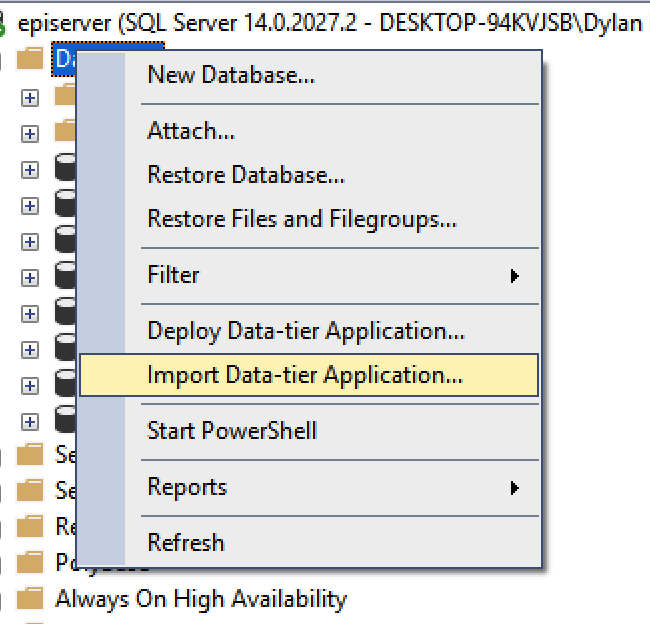Click the first database cylinder icon
The height and width of the screenshot is (624, 650).
click(x=65, y=167)
